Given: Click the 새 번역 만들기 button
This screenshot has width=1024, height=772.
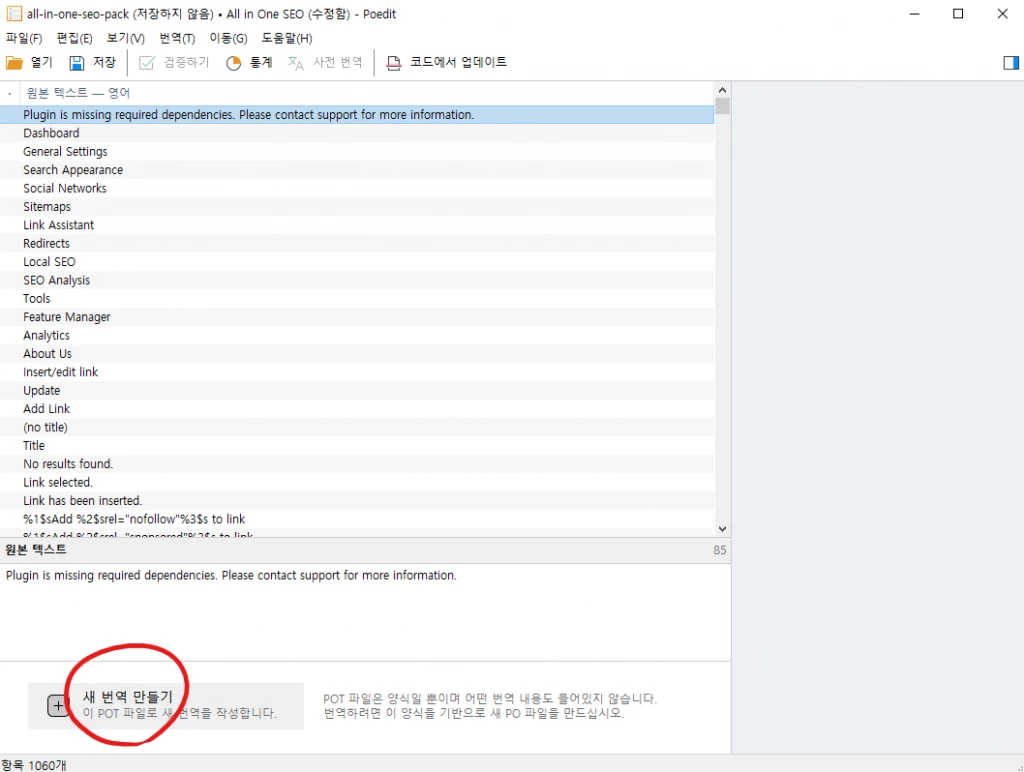Looking at the screenshot, I should coord(166,705).
